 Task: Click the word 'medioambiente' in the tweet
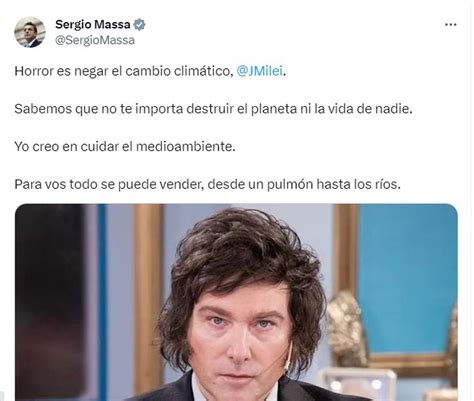[x=185, y=146]
